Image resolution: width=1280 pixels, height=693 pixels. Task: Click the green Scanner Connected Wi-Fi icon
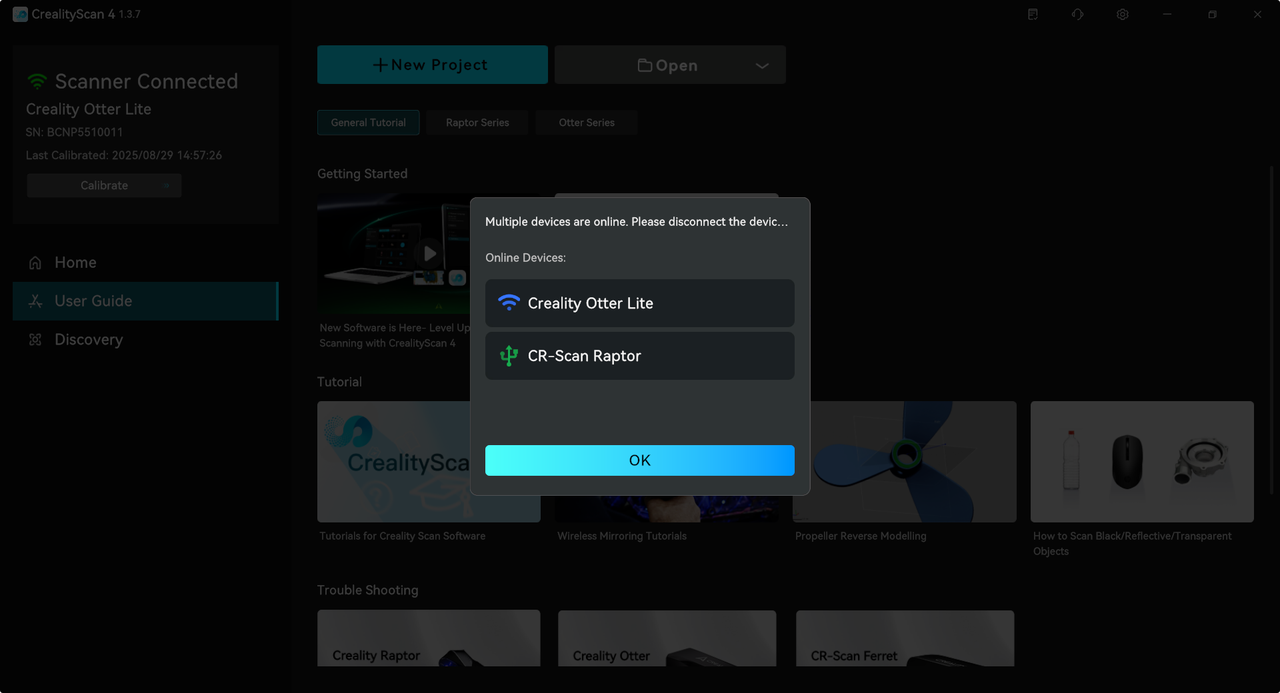coord(37,82)
